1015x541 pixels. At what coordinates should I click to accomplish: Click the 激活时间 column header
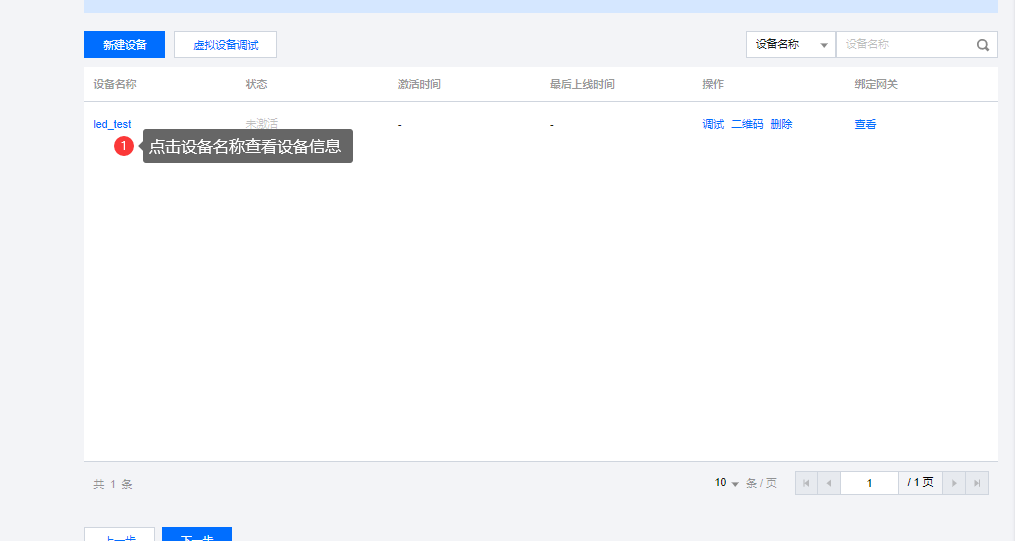(419, 84)
